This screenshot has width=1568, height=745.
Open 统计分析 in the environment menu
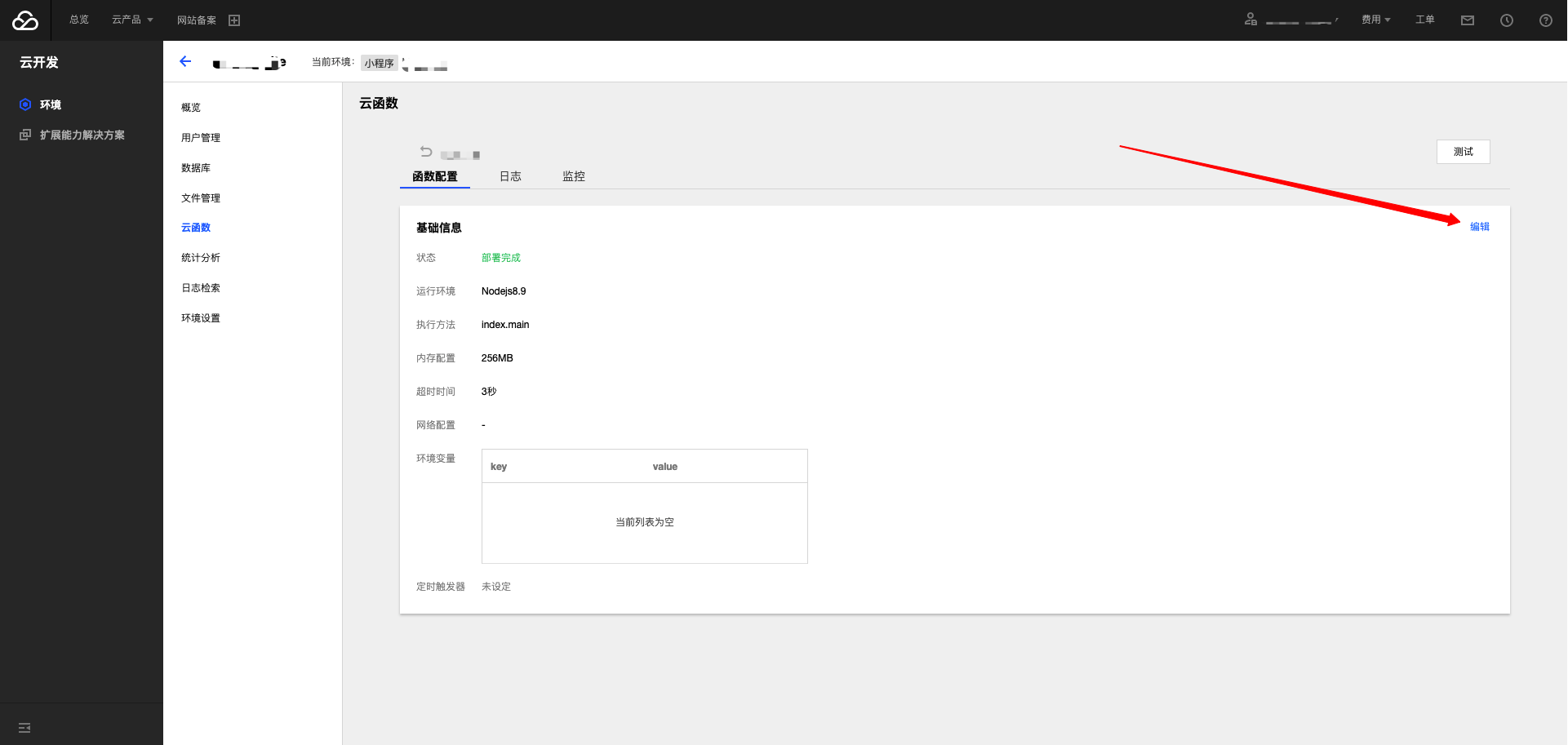coord(201,258)
